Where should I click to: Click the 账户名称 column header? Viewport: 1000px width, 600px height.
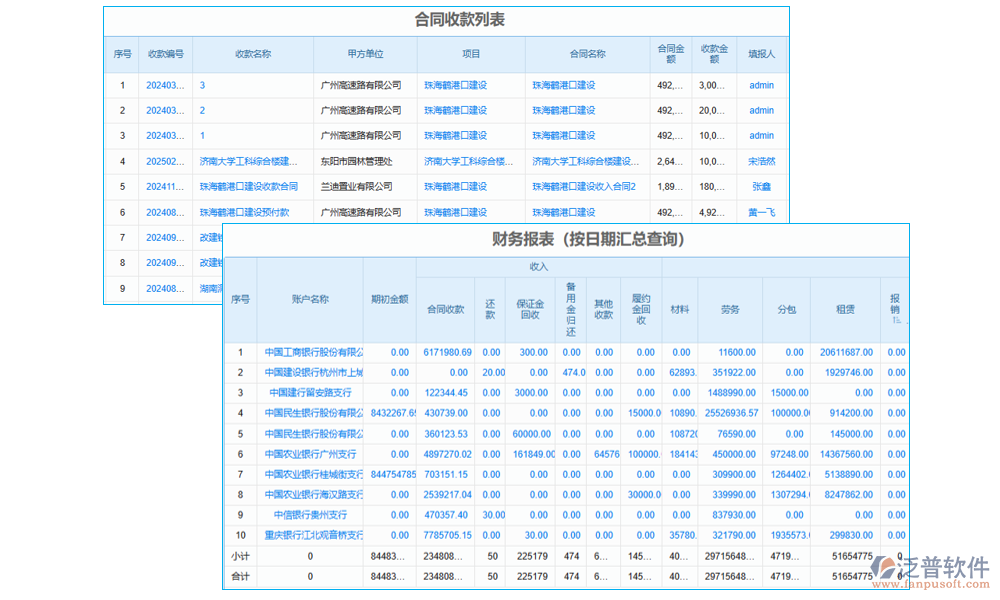[310, 299]
